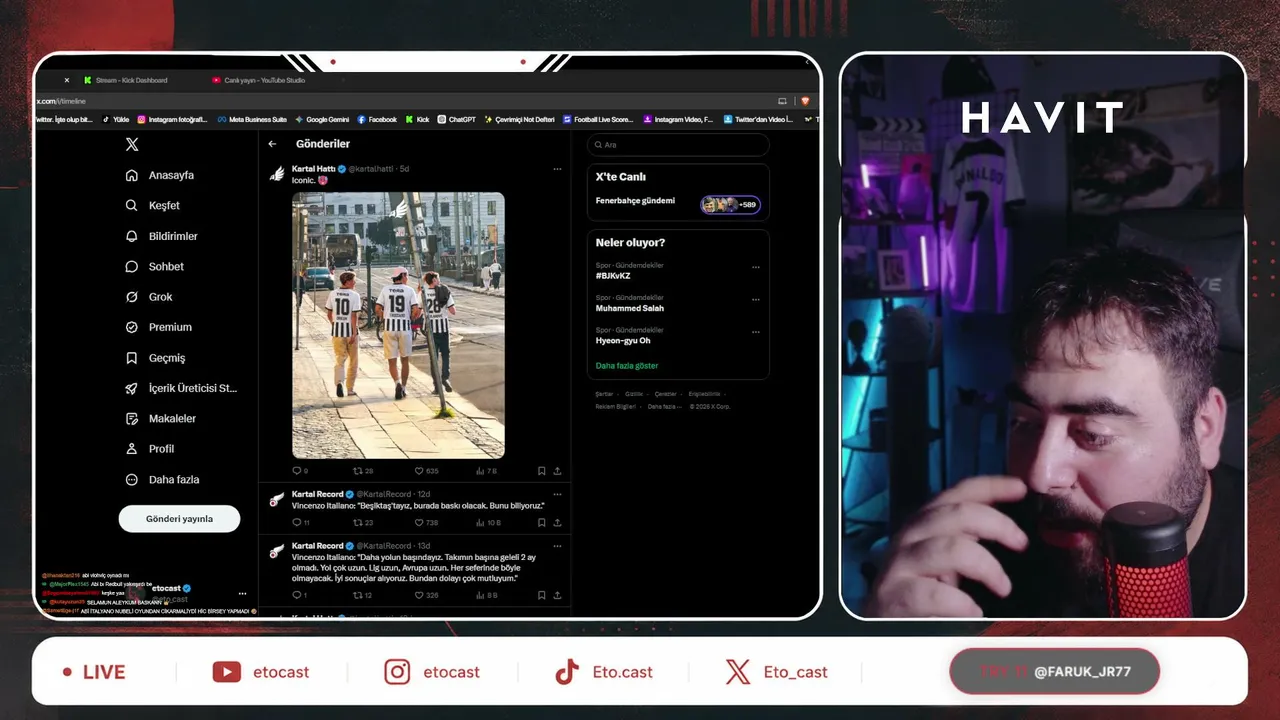Open the Bildirimler bell icon

[x=131, y=236]
